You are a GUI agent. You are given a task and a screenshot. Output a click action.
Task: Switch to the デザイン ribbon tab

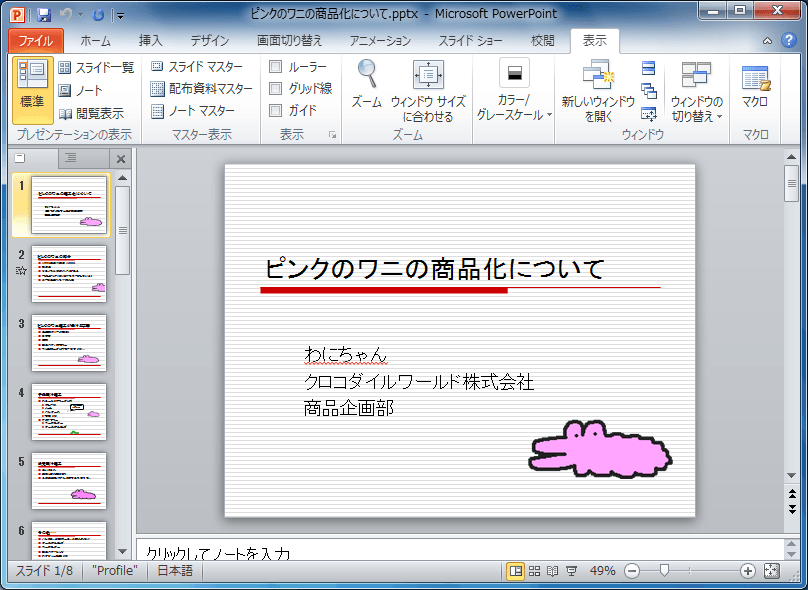tap(210, 41)
